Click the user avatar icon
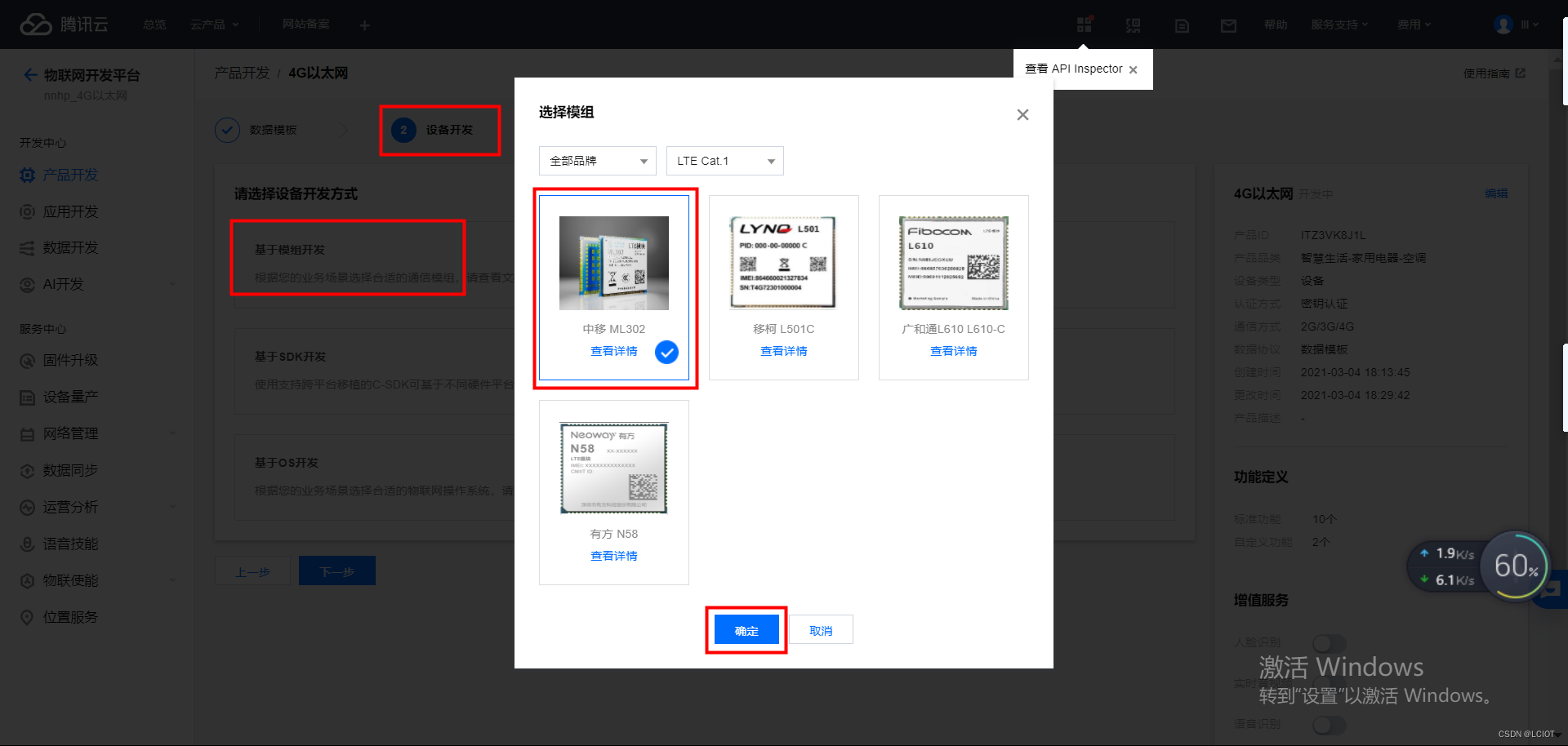The image size is (1568, 746). pos(1503,24)
